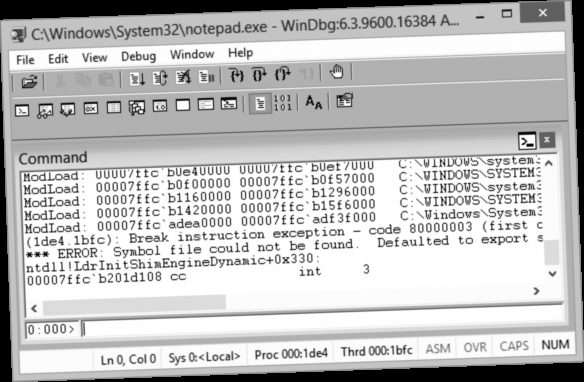Open the Font settings AA icon
Image resolution: width=584 pixels, height=382 pixels.
314,102
